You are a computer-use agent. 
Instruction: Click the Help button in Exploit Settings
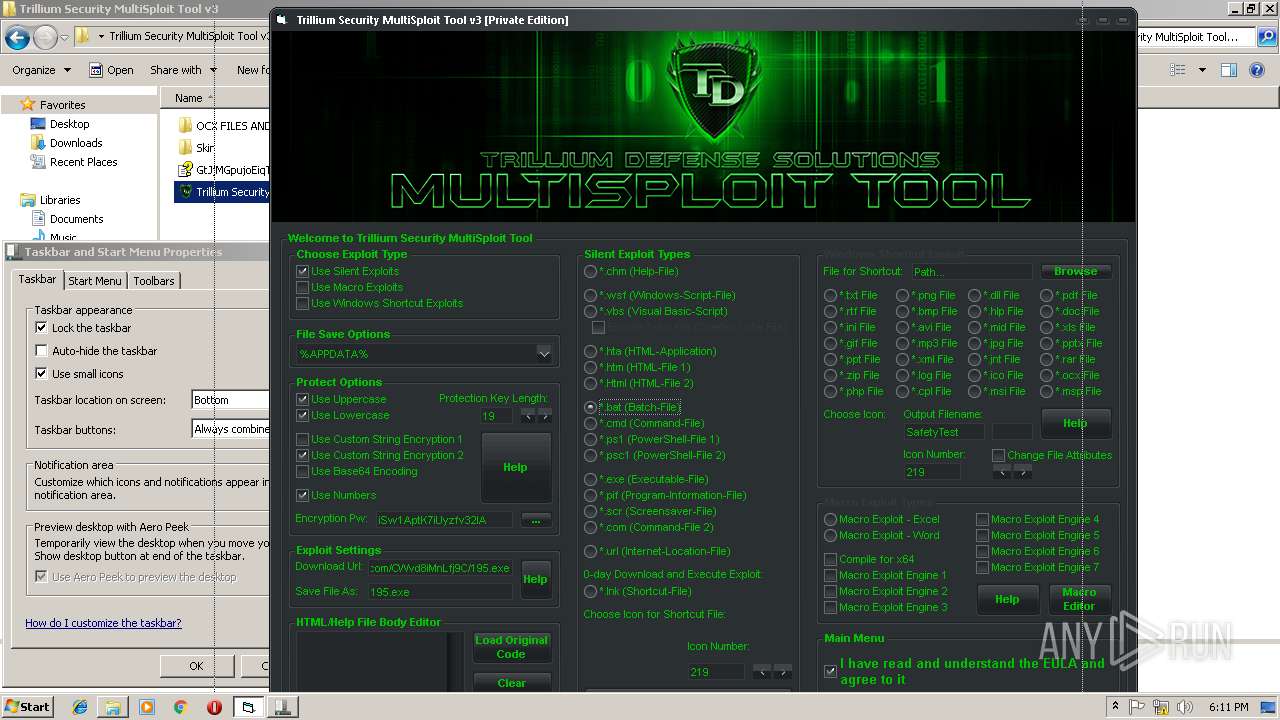535,579
